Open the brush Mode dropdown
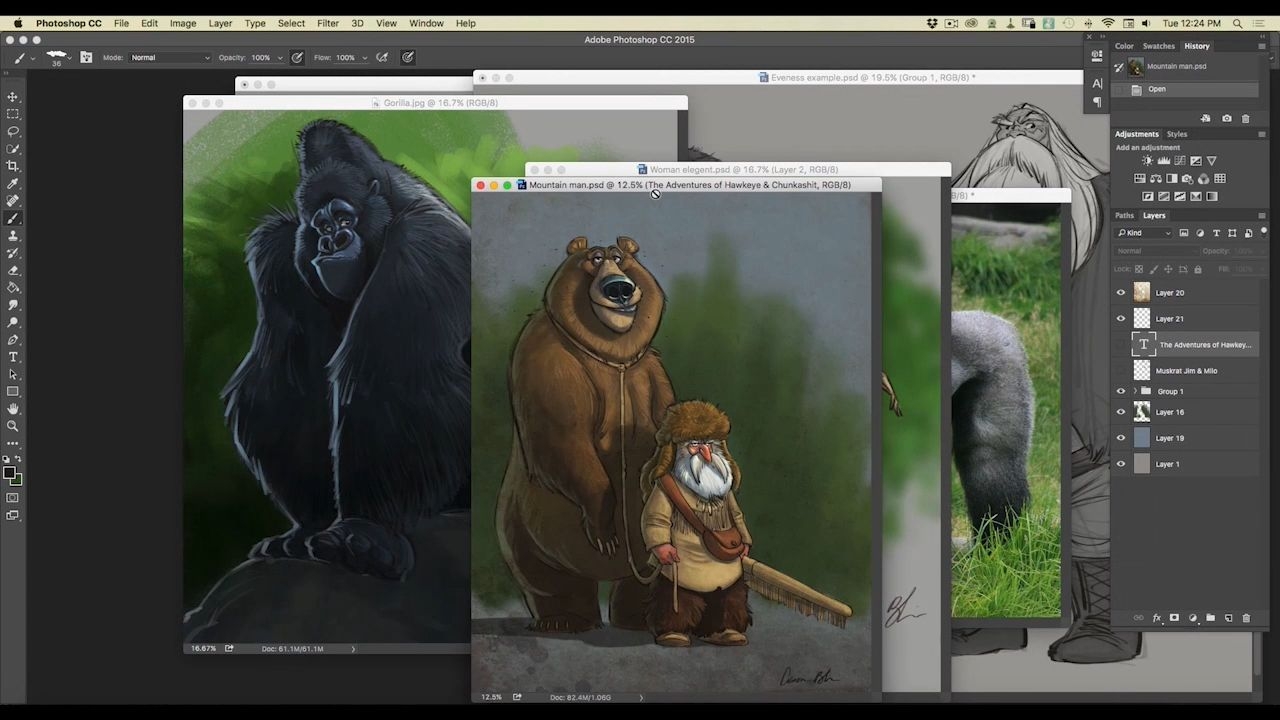1280x720 pixels. pos(171,58)
